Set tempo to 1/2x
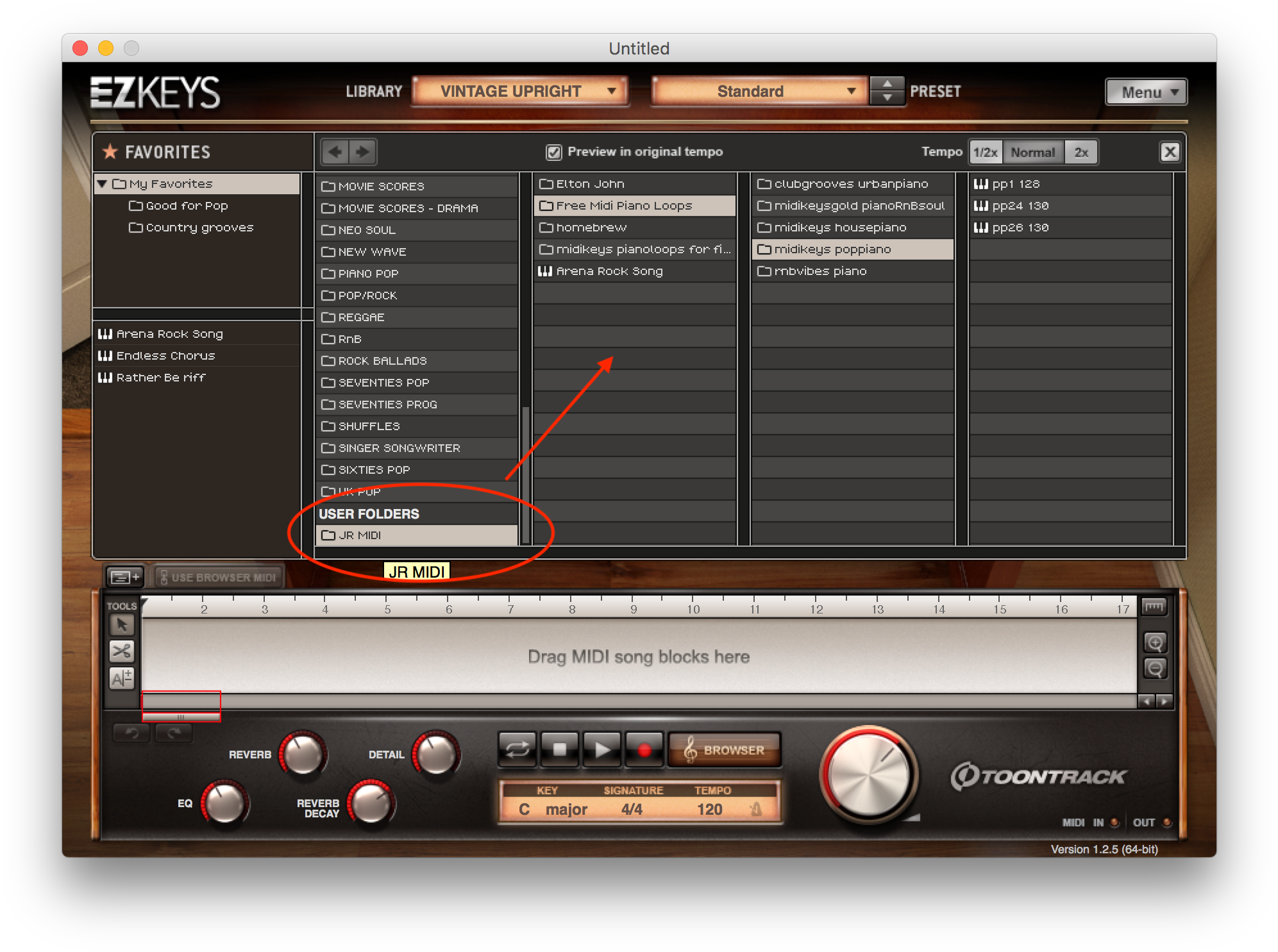Screen dimensions: 1278x952 [985, 153]
